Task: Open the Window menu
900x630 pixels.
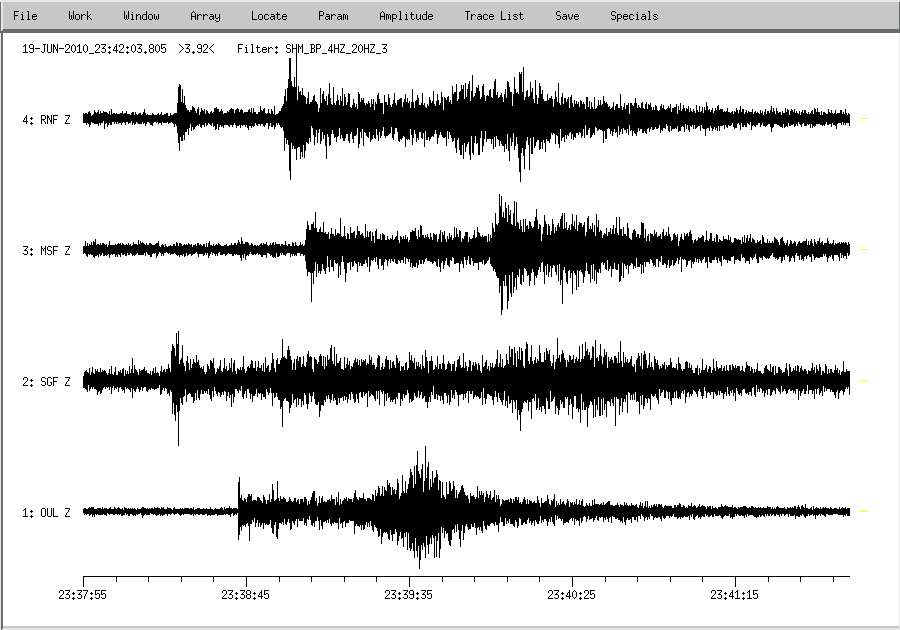Action: (141, 16)
